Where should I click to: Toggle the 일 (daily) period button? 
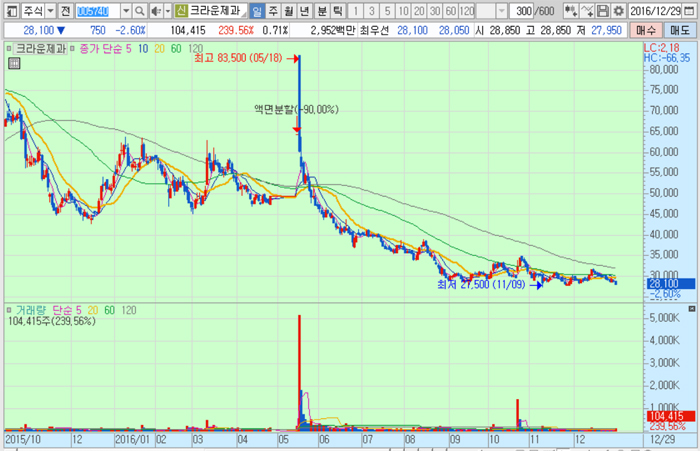(x=257, y=11)
